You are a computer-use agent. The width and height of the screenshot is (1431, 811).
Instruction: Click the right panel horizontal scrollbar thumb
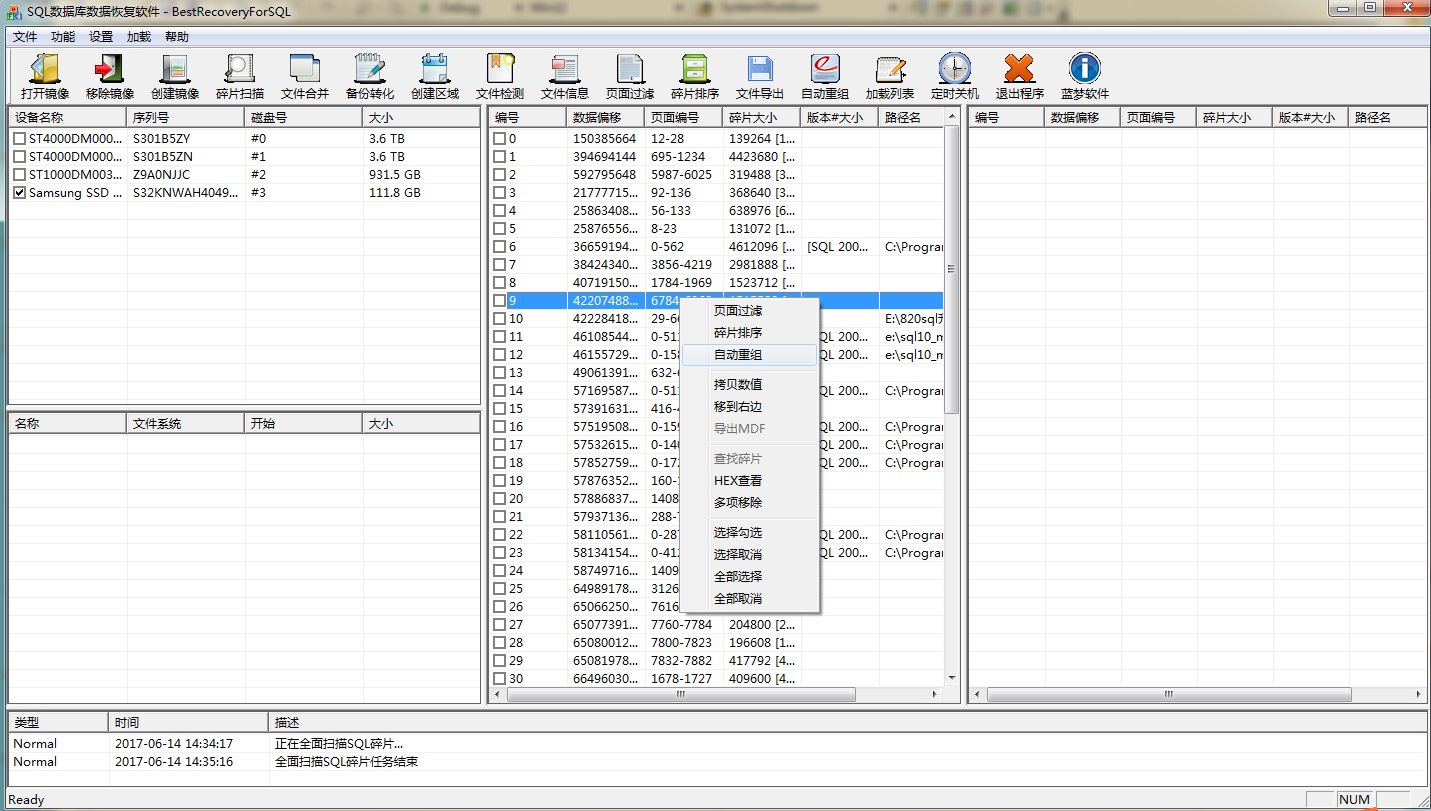point(1169,695)
